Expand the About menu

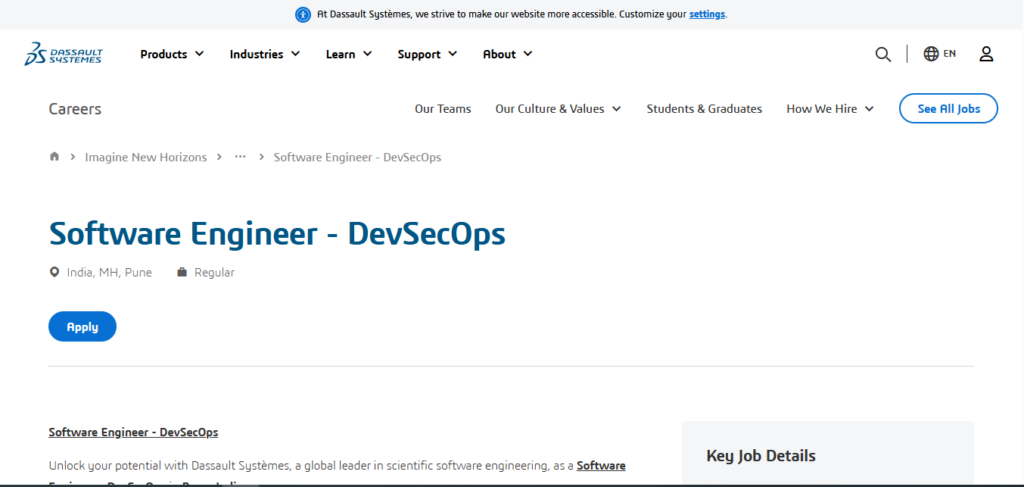pos(507,54)
